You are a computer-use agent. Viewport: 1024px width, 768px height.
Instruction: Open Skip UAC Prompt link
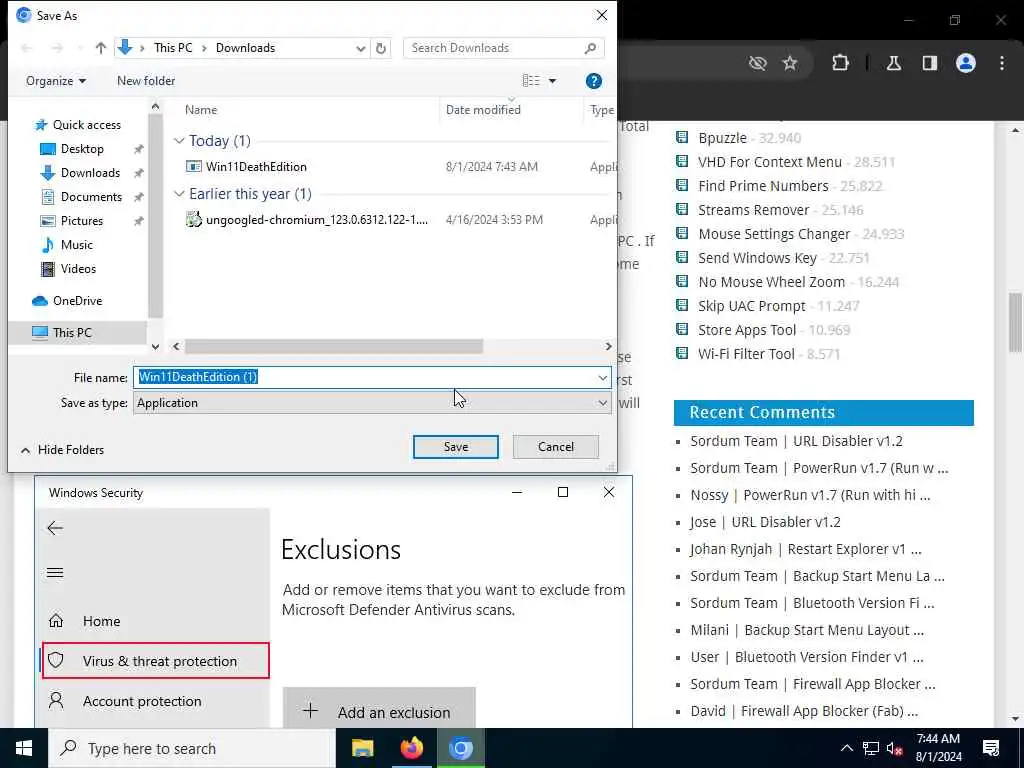coord(752,306)
